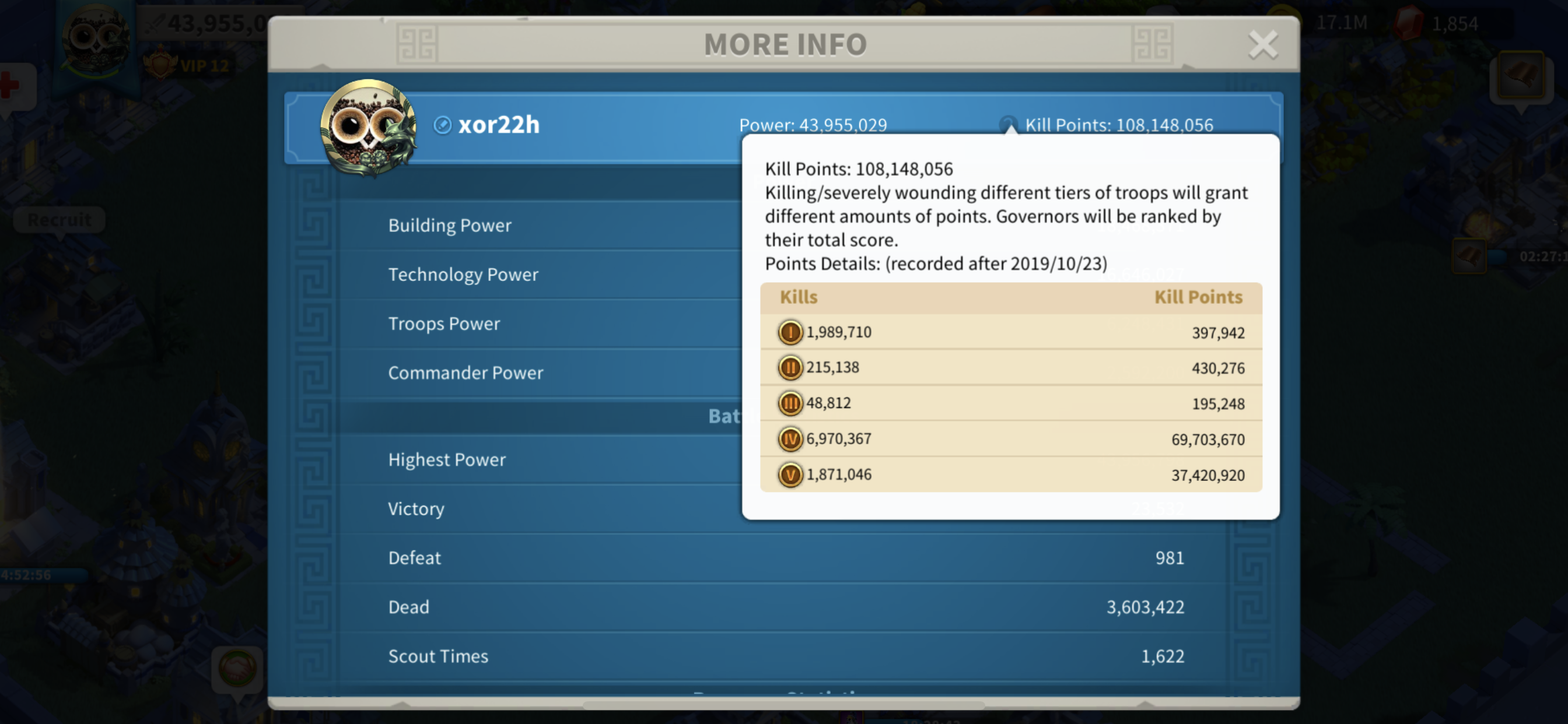Click the tier IV kills badge icon
Image resolution: width=1568 pixels, height=724 pixels.
[790, 439]
